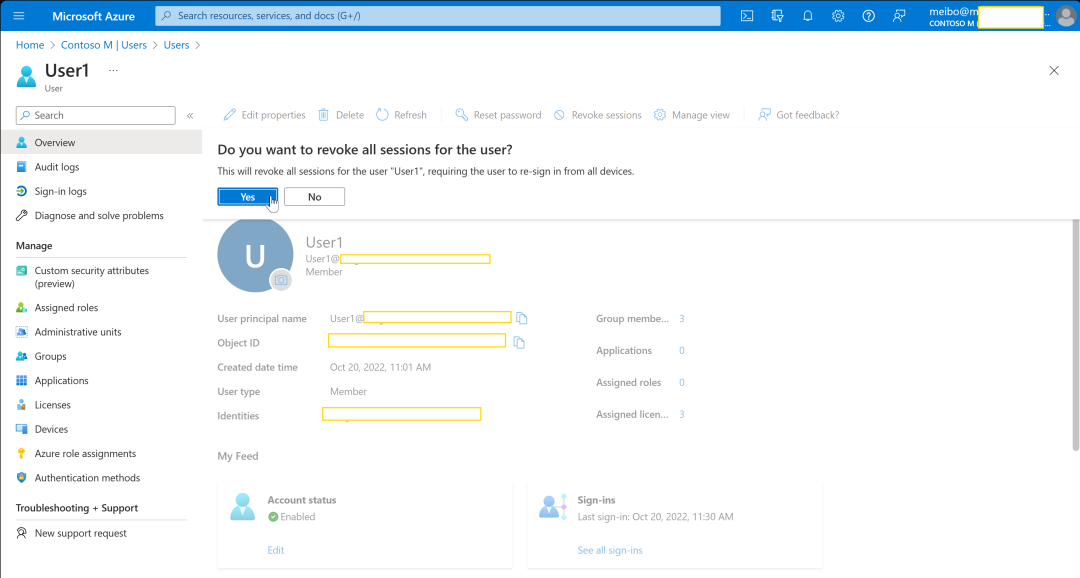
Task: Copy the User principal name
Action: click(x=522, y=319)
